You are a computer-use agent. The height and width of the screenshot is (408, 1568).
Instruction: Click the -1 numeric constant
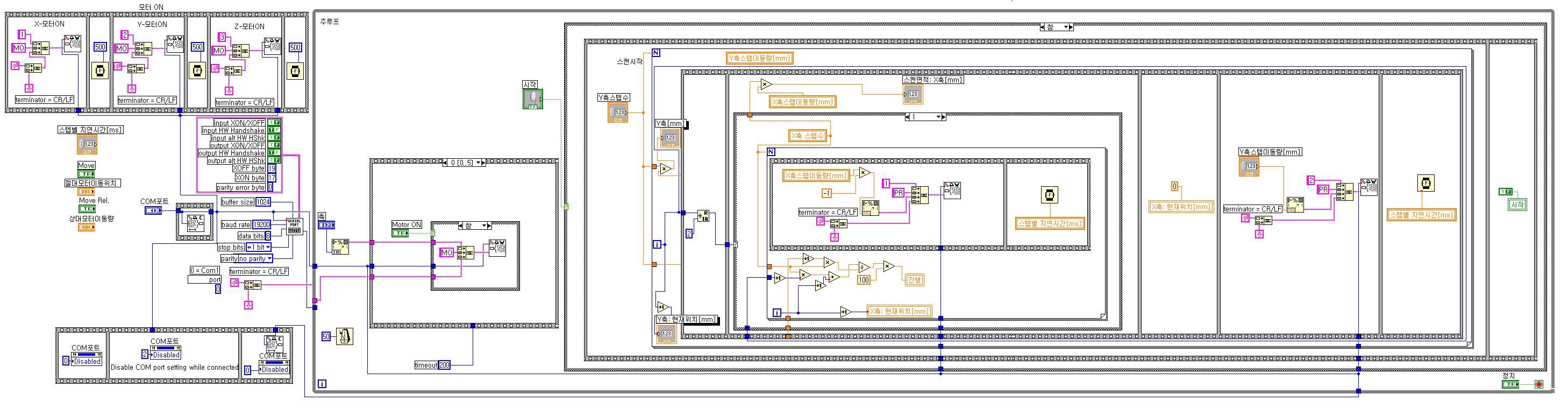(x=826, y=193)
